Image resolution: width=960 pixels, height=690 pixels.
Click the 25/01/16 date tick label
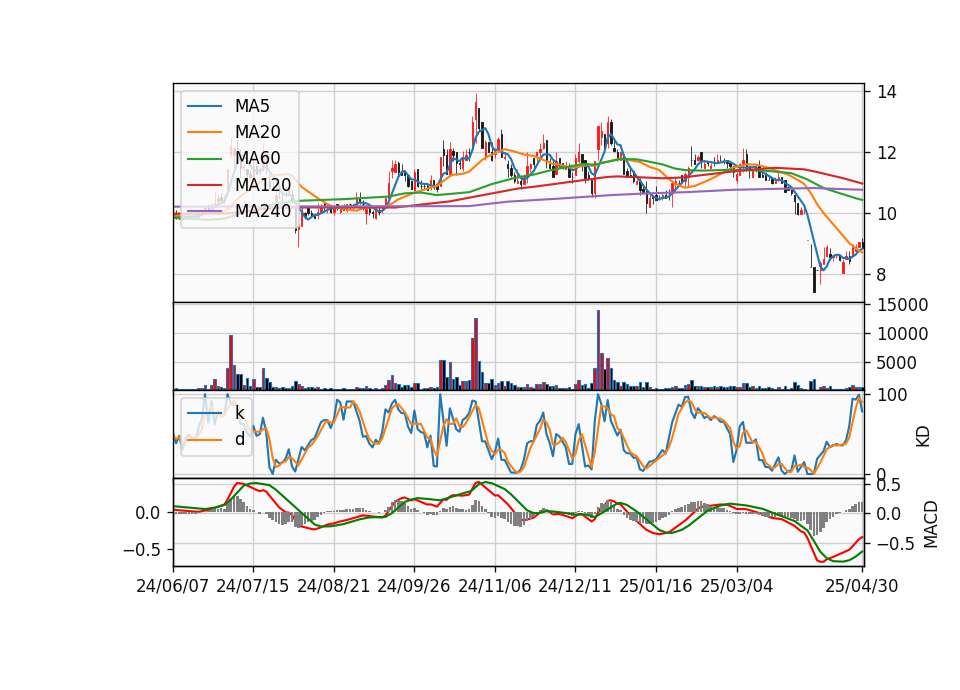(656, 586)
